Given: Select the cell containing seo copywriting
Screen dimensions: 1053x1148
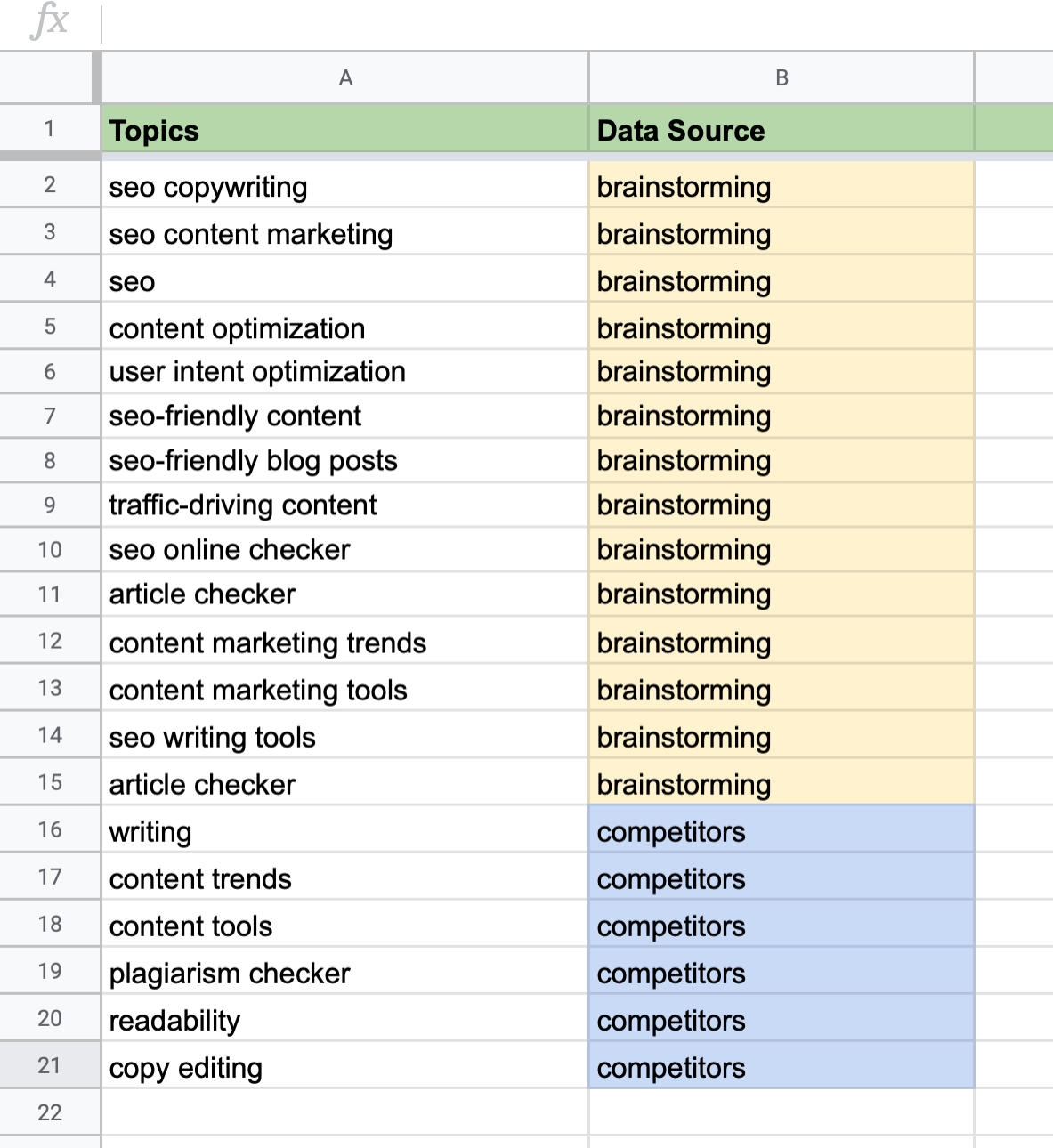Looking at the screenshot, I should tap(344, 187).
